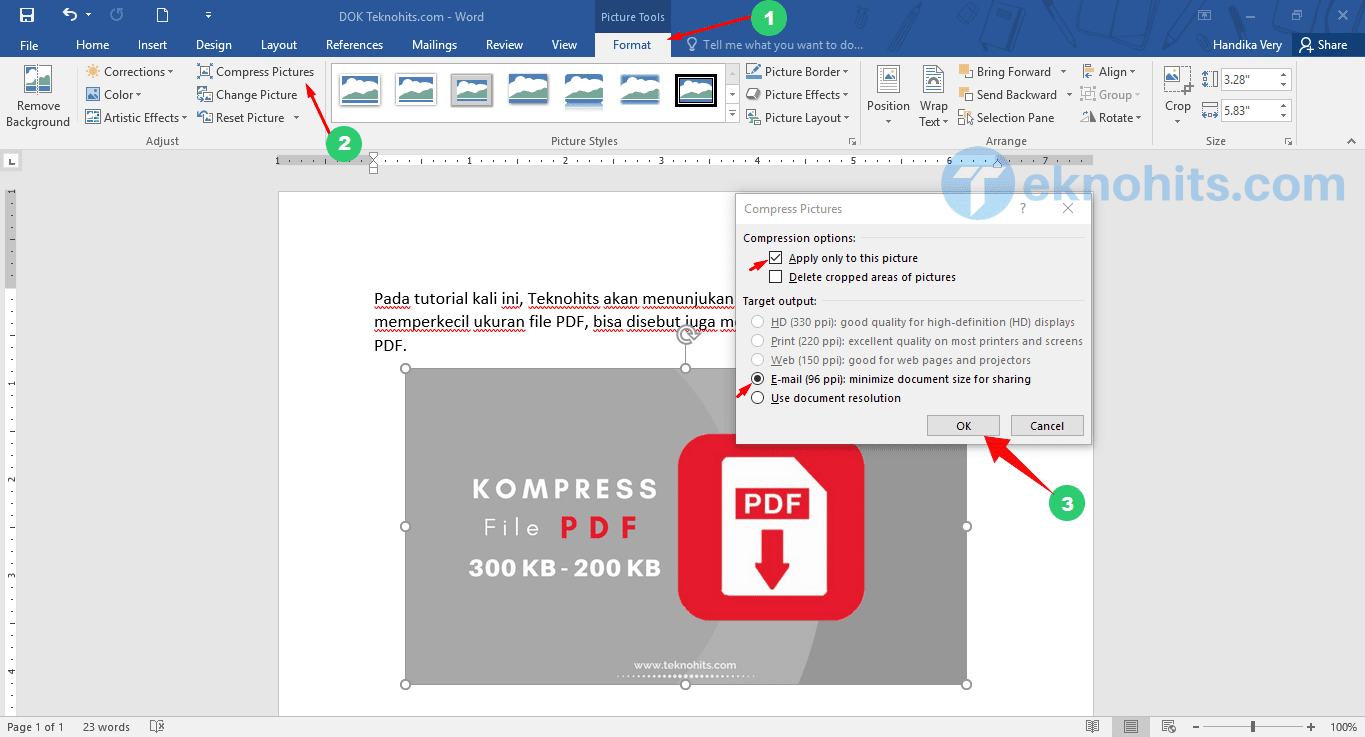This screenshot has width=1365, height=737.
Task: Open Color adjustment dropdown
Action: pos(113,95)
